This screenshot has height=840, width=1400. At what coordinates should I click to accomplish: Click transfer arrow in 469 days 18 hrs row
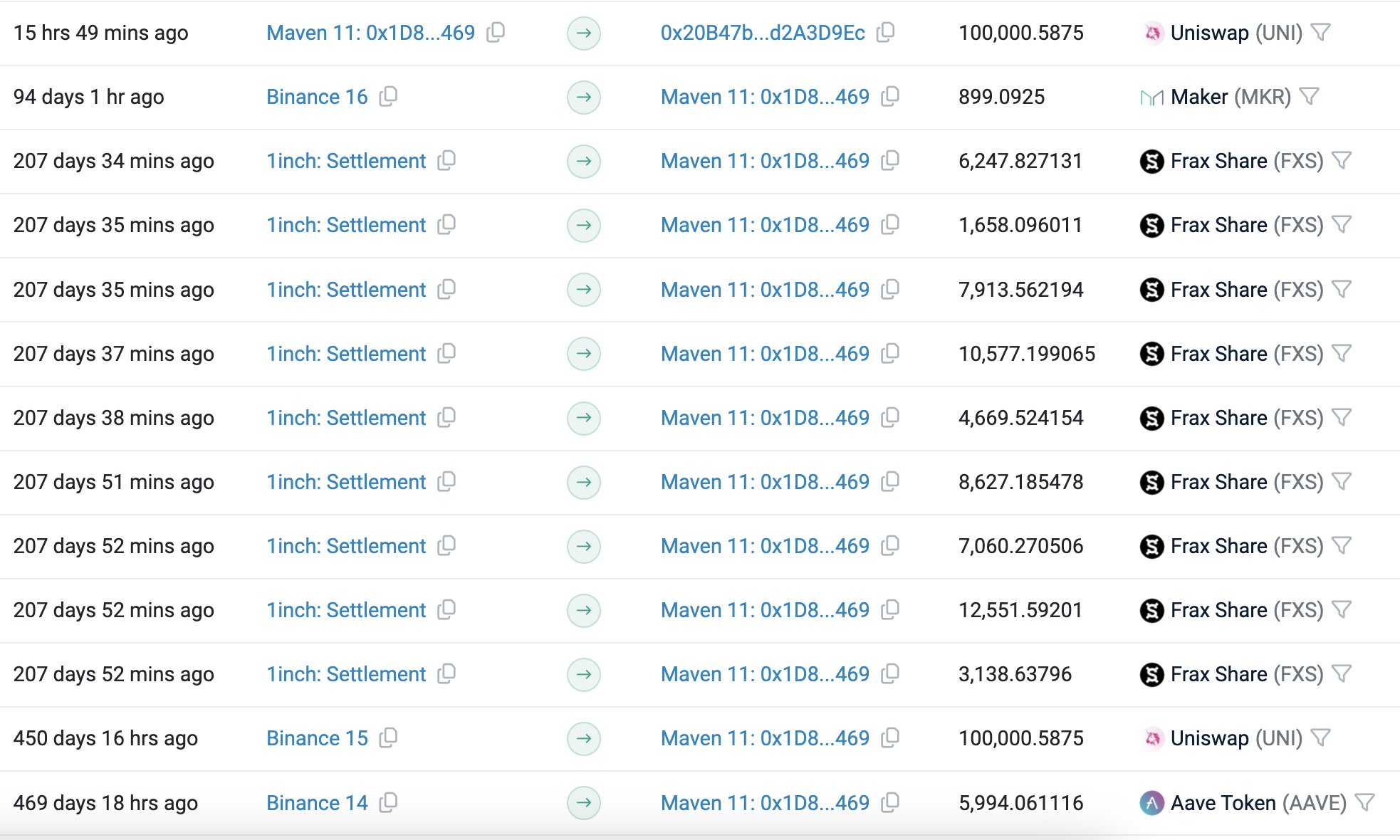584,803
